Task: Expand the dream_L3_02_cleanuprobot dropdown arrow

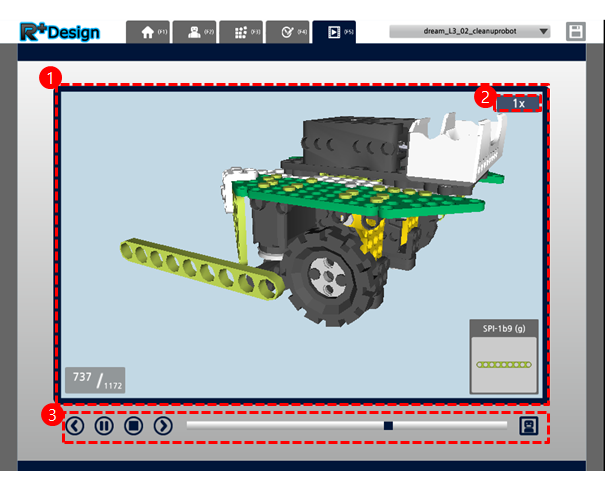Action: point(544,31)
